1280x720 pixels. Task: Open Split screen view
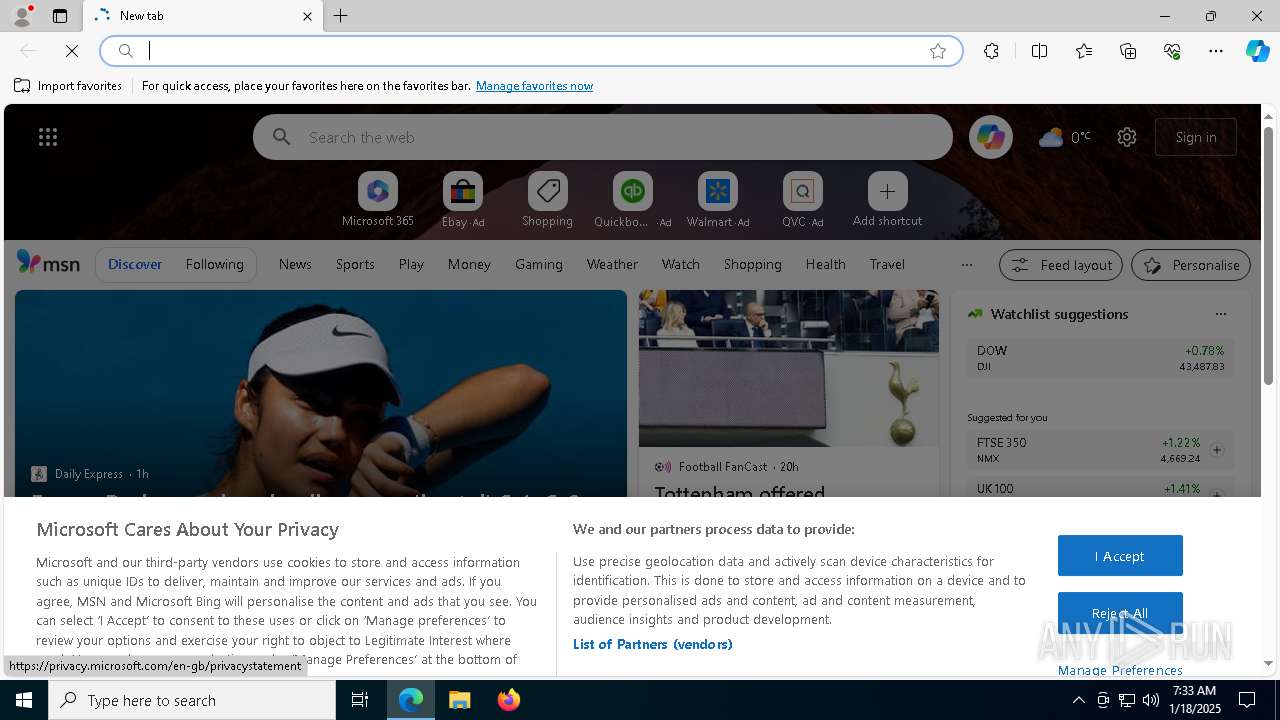coord(1039,51)
